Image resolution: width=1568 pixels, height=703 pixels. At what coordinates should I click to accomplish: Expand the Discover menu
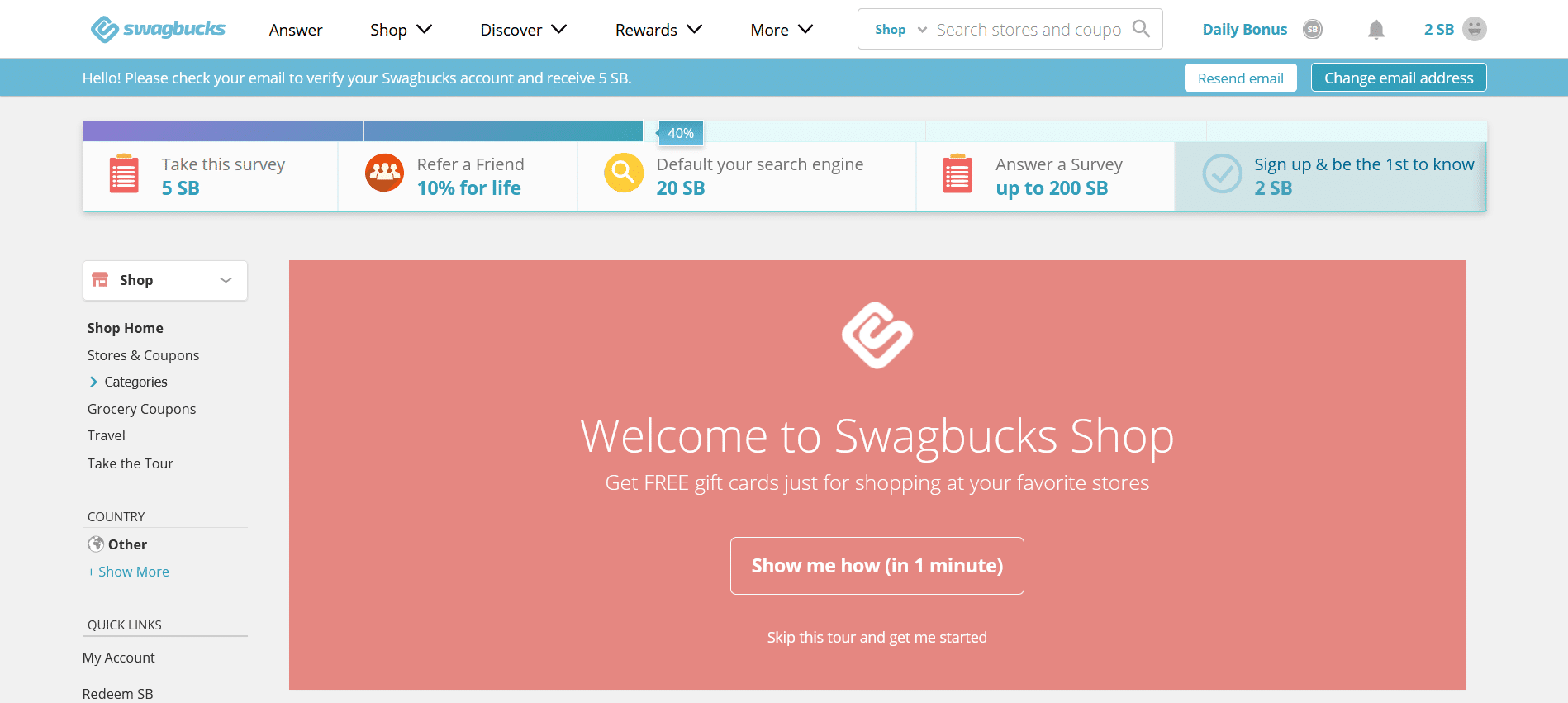point(524,30)
